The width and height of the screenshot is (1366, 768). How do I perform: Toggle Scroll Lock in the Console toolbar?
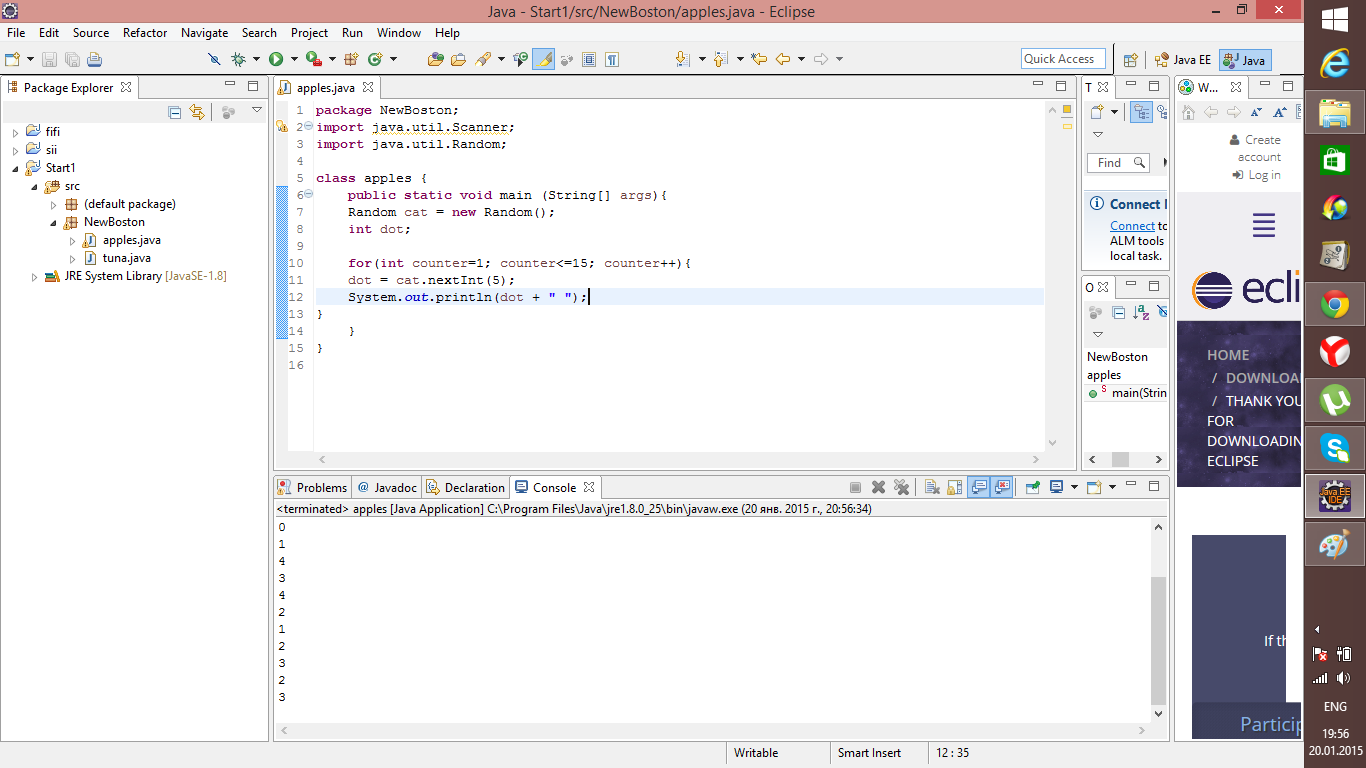point(952,487)
